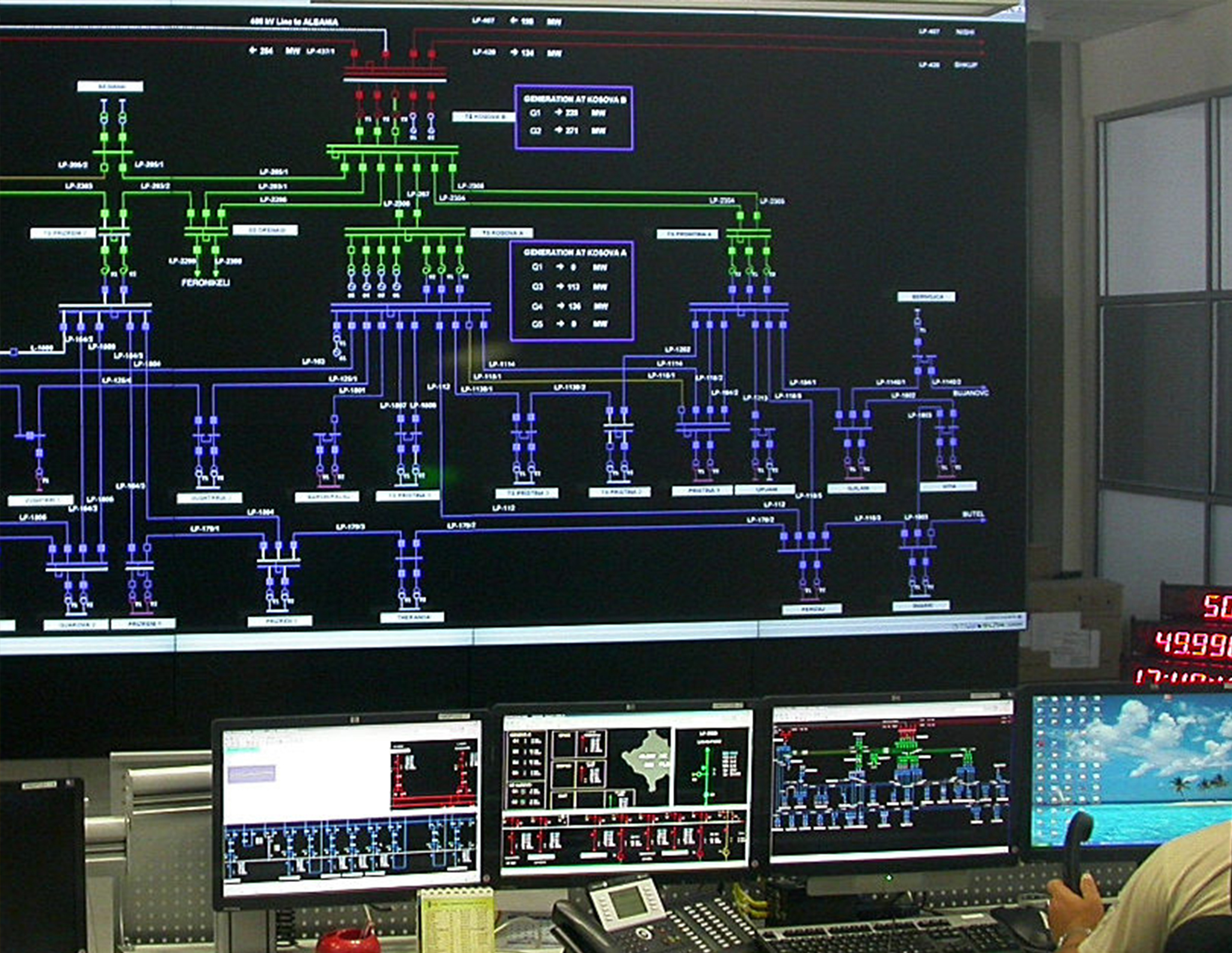Select the FERONIKELI load label
This screenshot has width=1232, height=953.
(x=206, y=283)
